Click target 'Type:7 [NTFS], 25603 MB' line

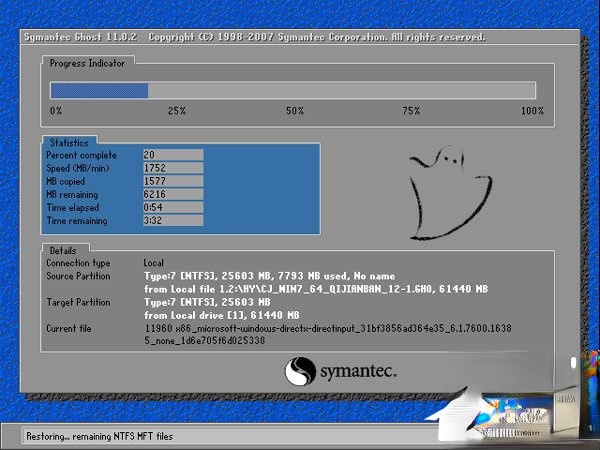pyautogui.click(x=207, y=302)
